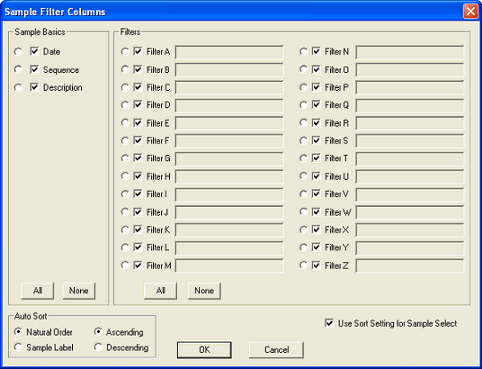Click the Filter W input field
Screen dimensions: 482x369
410,212
